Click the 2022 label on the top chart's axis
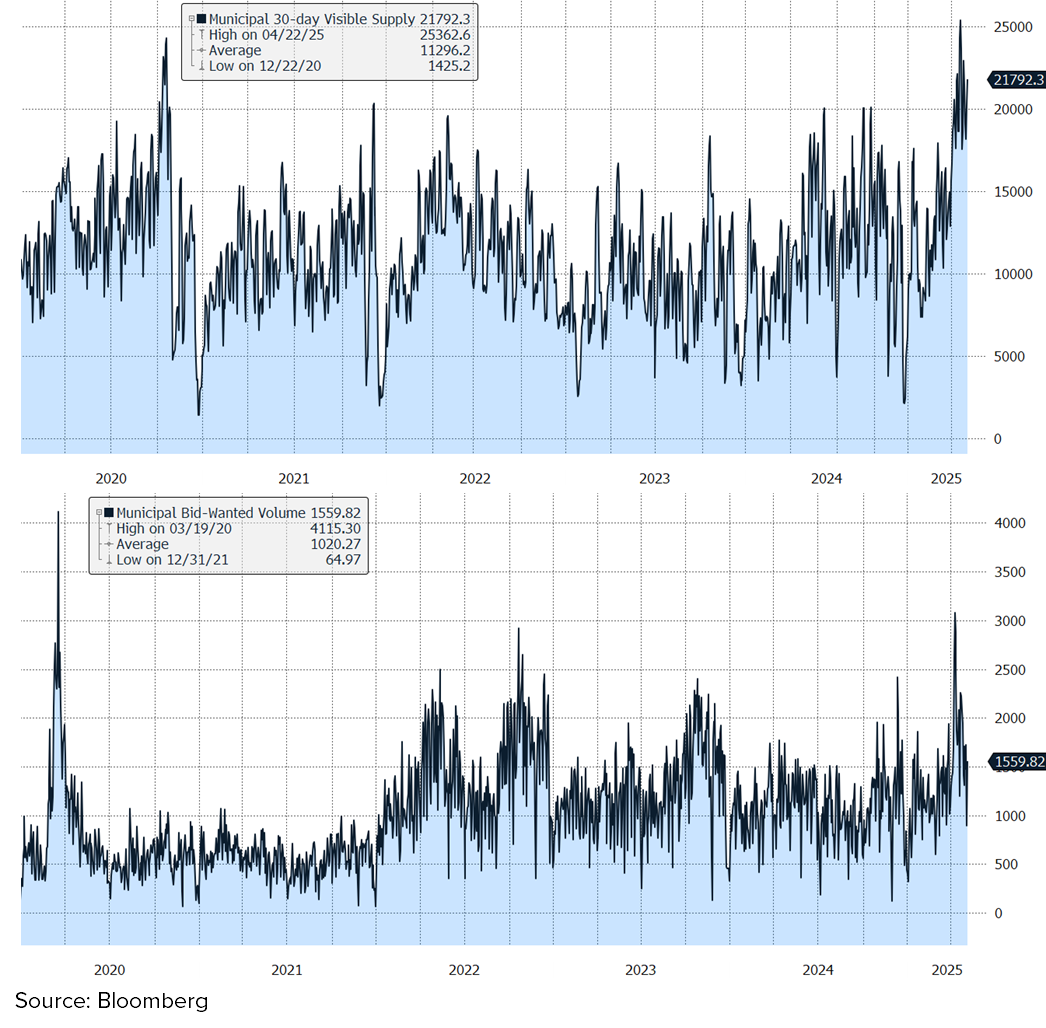This screenshot has width=1046, height=1028. pyautogui.click(x=475, y=478)
